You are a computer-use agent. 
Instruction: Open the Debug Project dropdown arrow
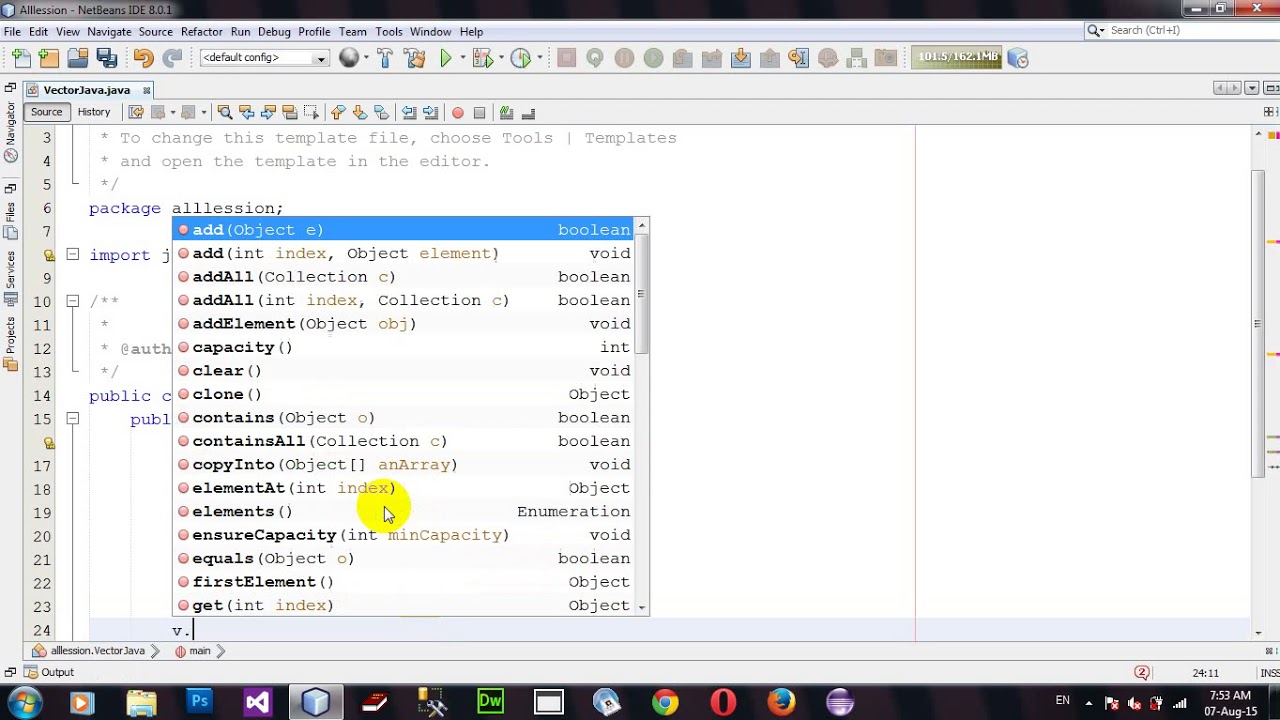[x=499, y=58]
